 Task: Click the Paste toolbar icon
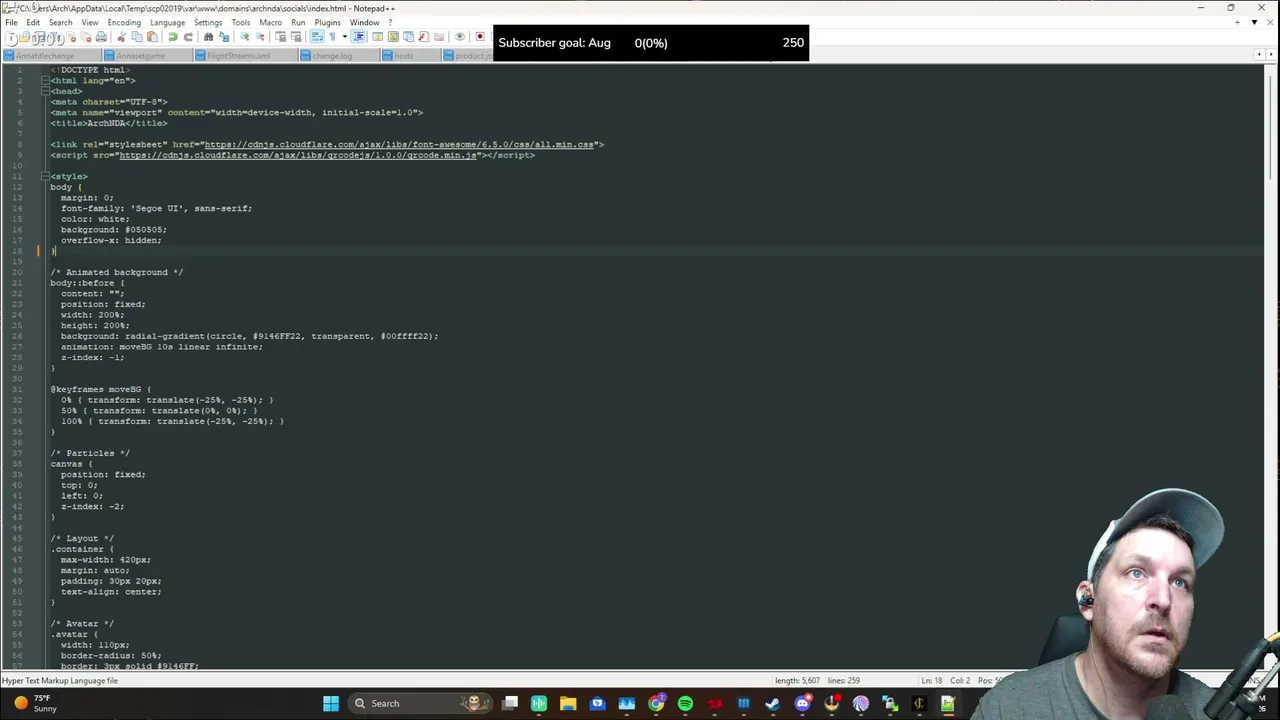[152, 38]
